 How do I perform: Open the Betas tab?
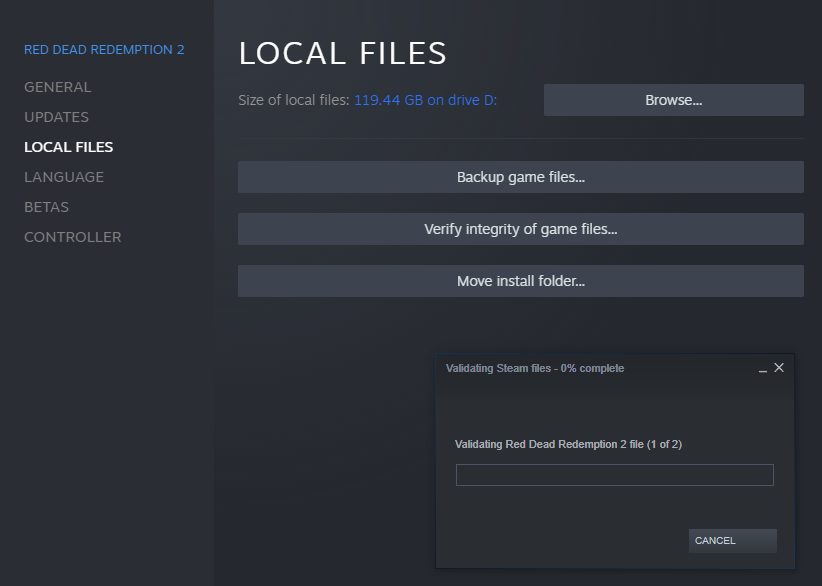(x=46, y=207)
